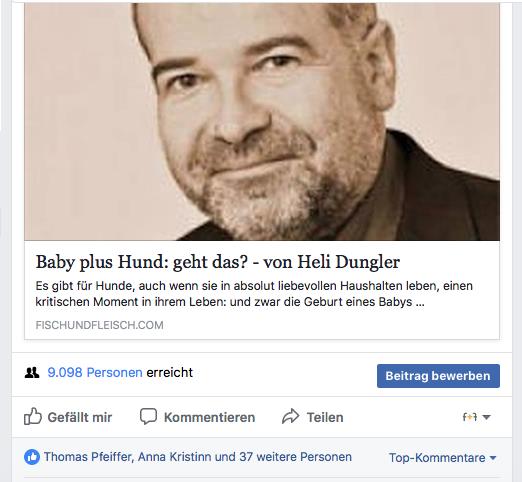Screen dimensions: 522x482
Task: Click the f+f page identity icon
Action: coord(470,417)
